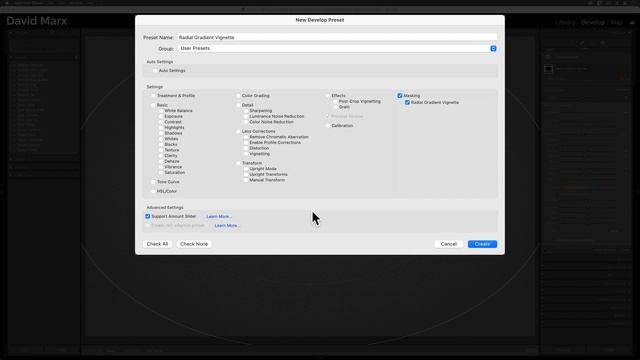Create the new develop preset
Image resolution: width=640 pixels, height=360 pixels.
tap(482, 244)
